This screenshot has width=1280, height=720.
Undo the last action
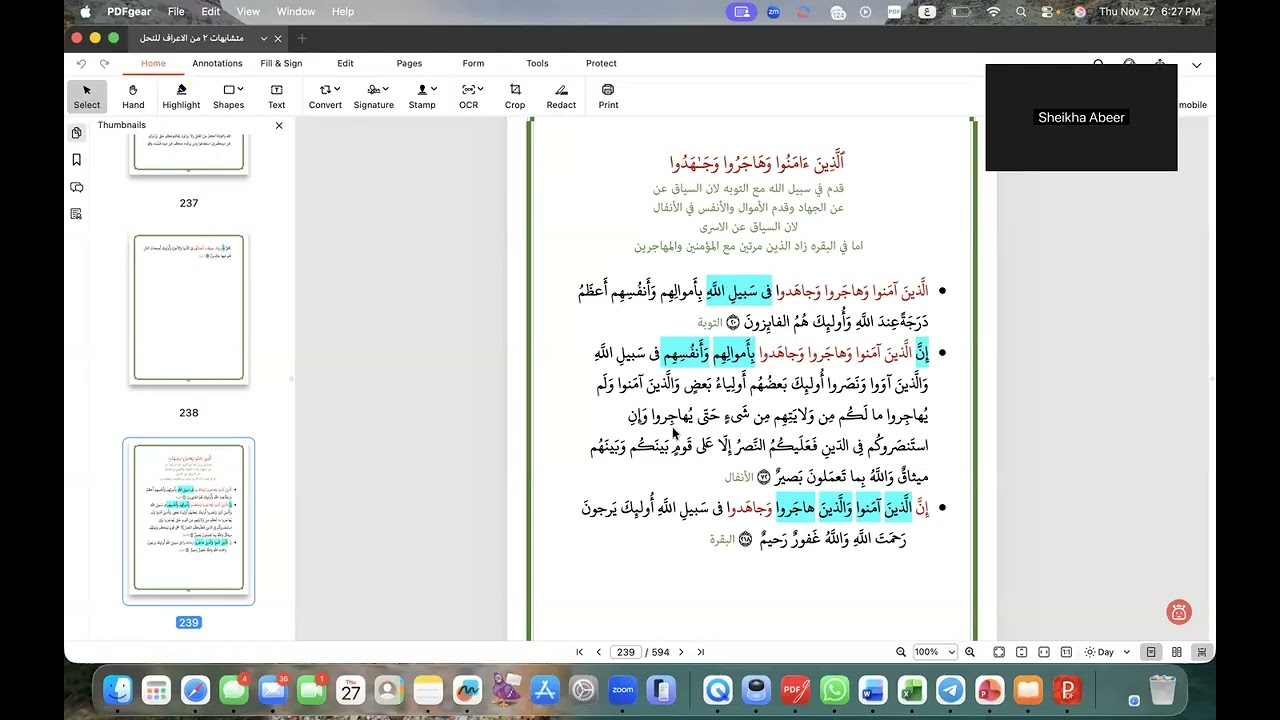click(81, 63)
